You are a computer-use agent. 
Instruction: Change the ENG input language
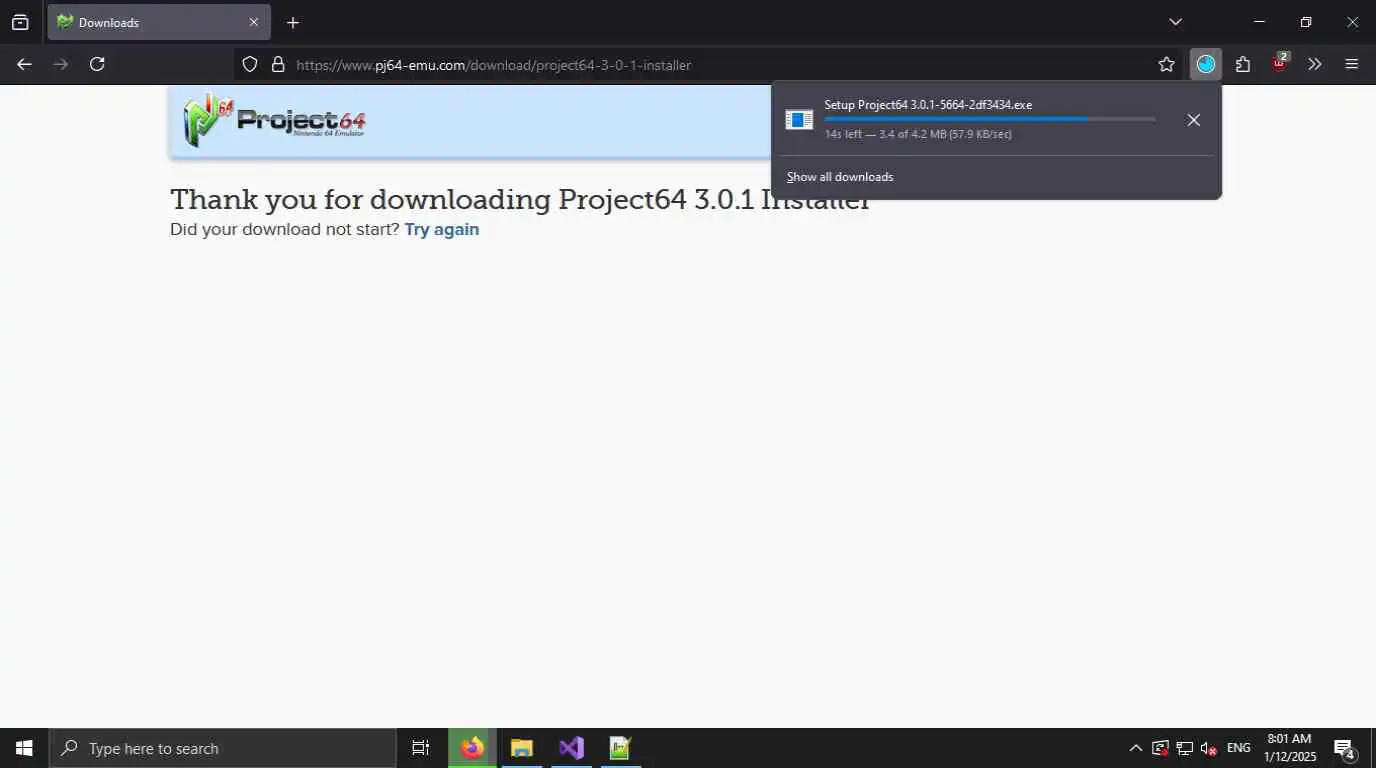[x=1238, y=748]
